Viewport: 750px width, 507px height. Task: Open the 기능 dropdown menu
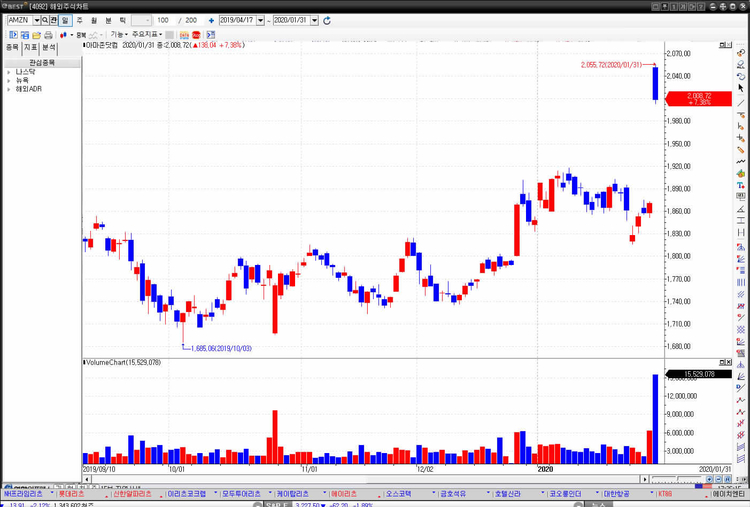pos(119,34)
